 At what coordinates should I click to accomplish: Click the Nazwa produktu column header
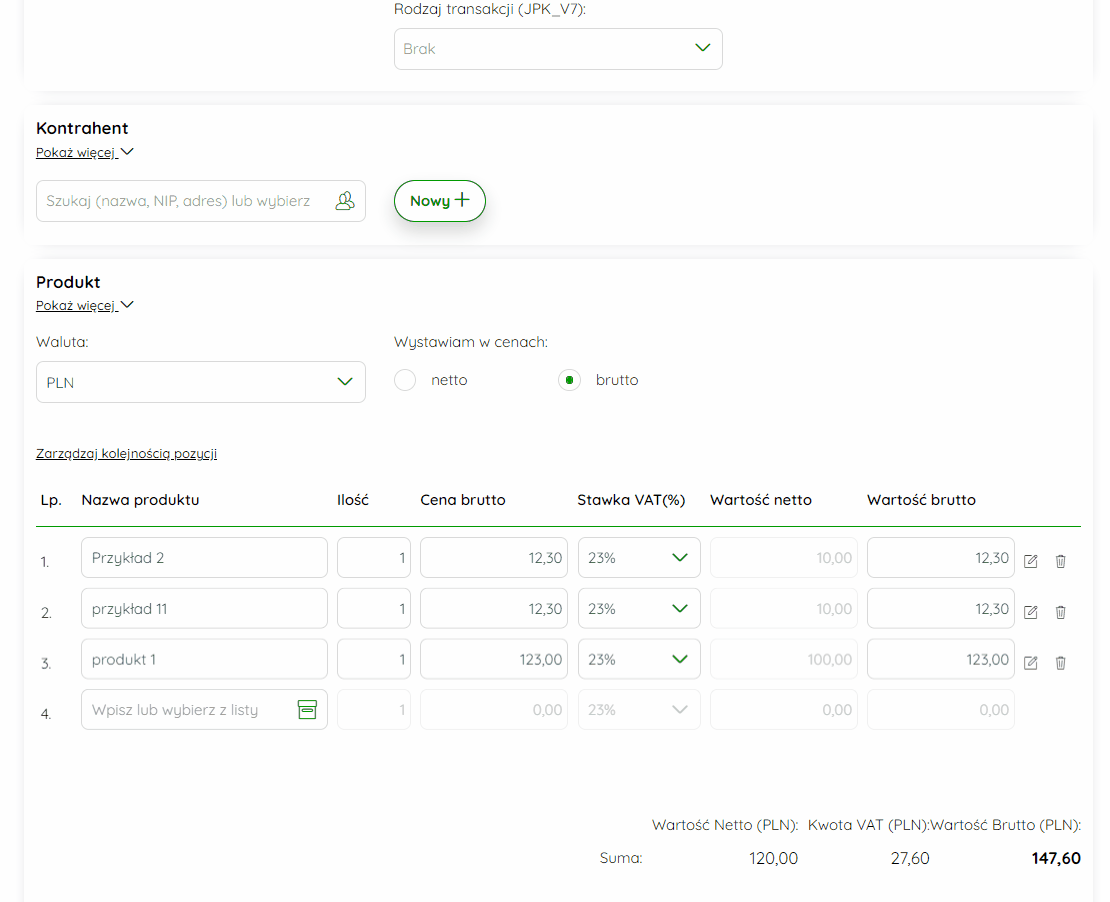140,500
